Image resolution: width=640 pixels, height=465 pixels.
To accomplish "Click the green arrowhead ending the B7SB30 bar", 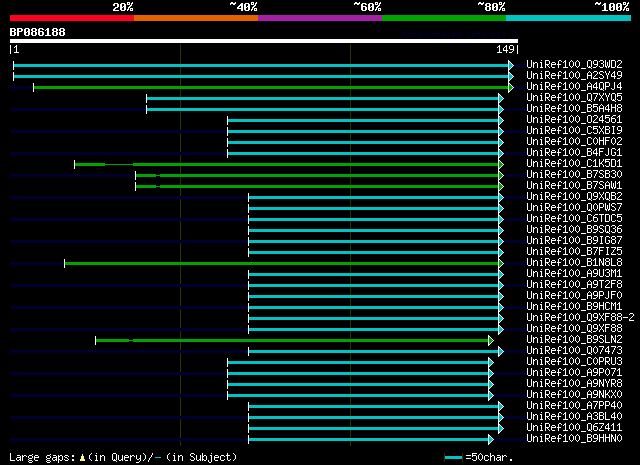I will (501, 176).
